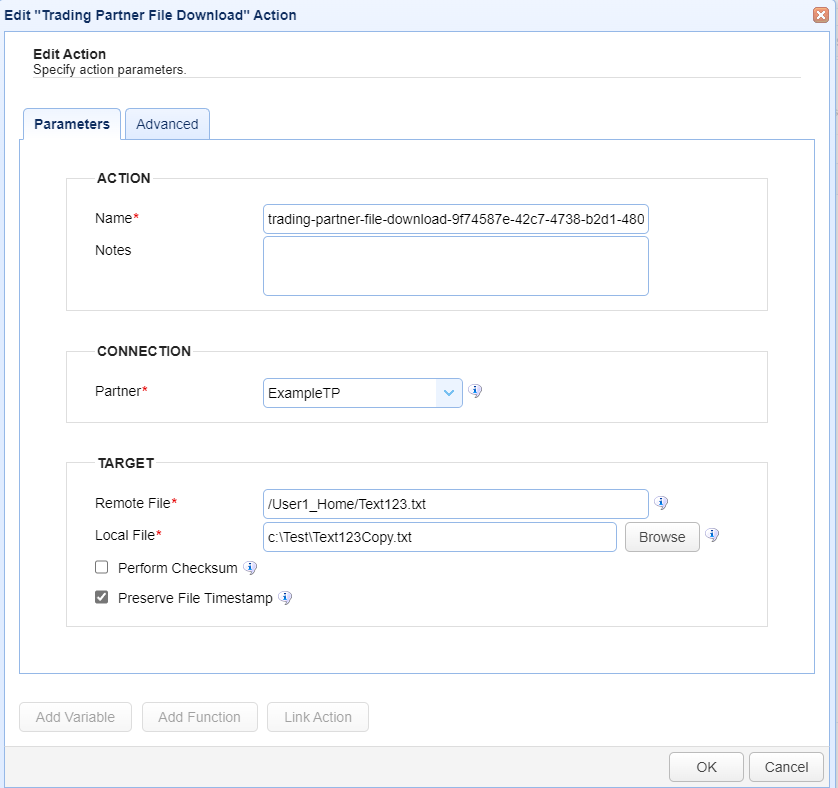Confirm with the OK button
The height and width of the screenshot is (788, 838).
pyautogui.click(x=706, y=767)
